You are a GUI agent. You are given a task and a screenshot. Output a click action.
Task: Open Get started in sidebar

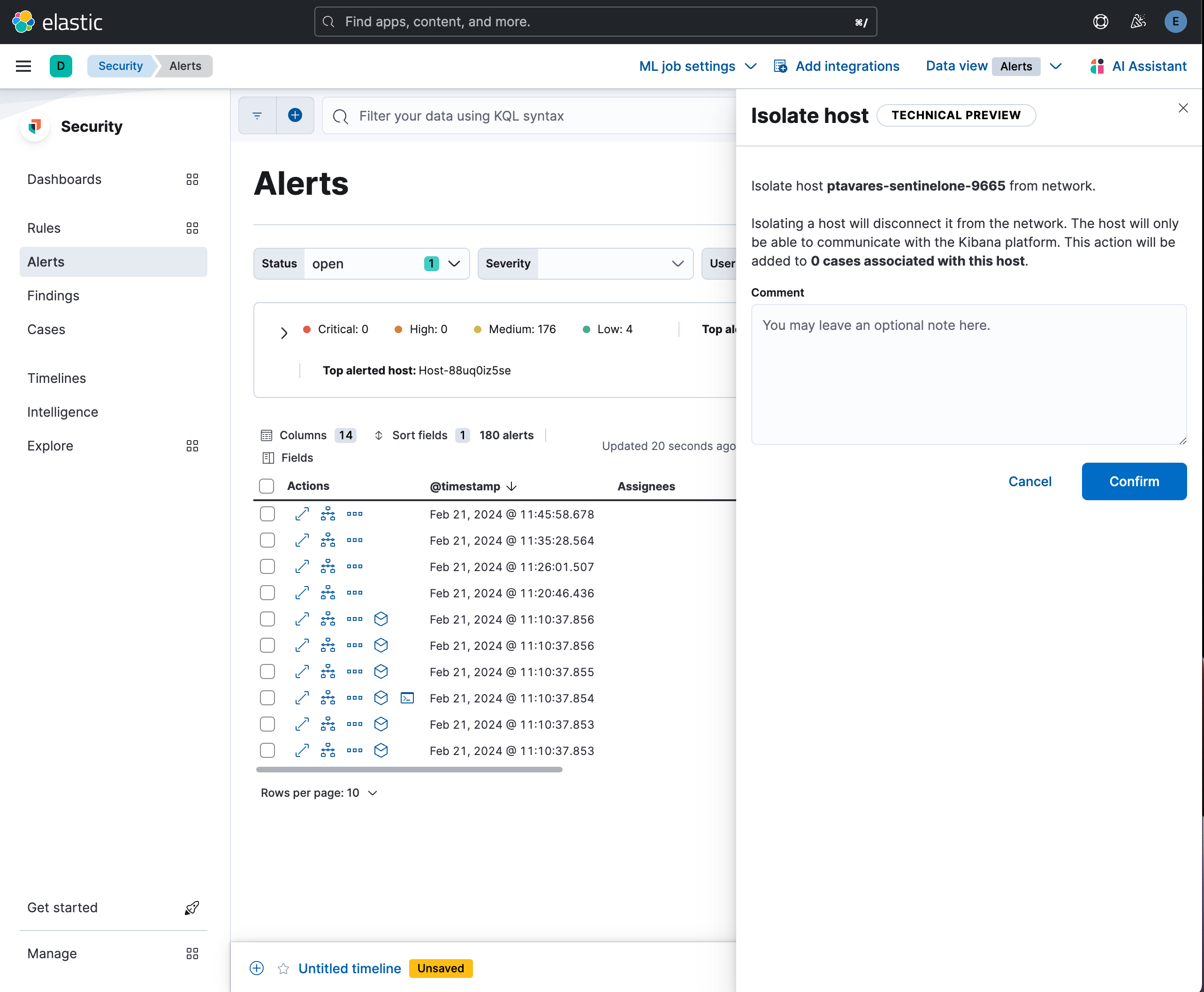point(113,908)
